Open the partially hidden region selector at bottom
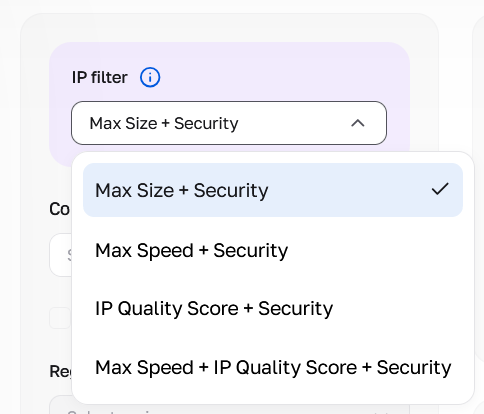484x414 pixels. coord(229,405)
